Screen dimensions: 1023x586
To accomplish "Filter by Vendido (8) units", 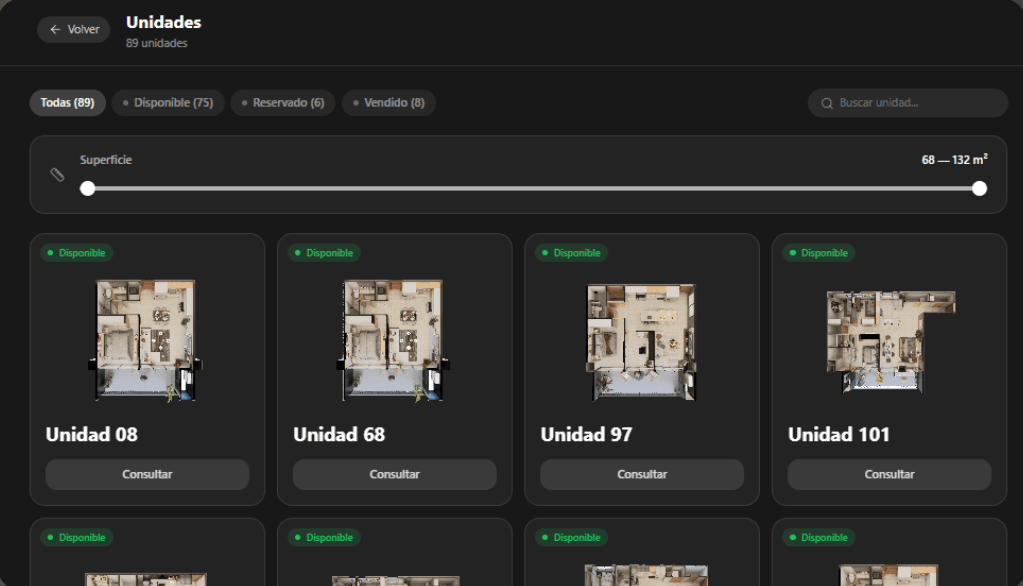I will (x=388, y=102).
